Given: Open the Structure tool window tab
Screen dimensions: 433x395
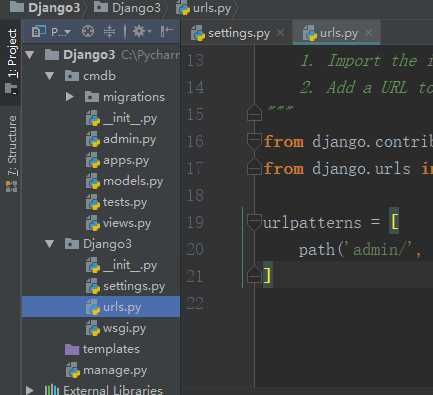Looking at the screenshot, I should pyautogui.click(x=11, y=153).
